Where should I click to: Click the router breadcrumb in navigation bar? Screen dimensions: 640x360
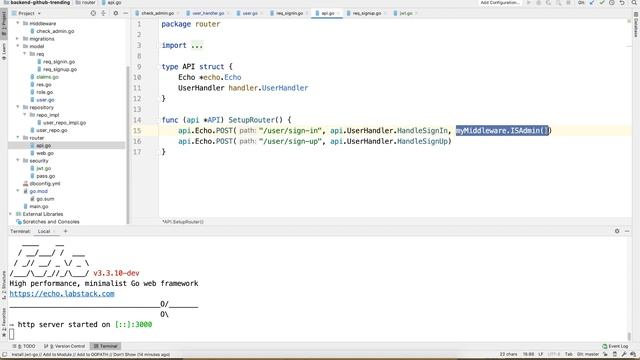pyautogui.click(x=88, y=3)
